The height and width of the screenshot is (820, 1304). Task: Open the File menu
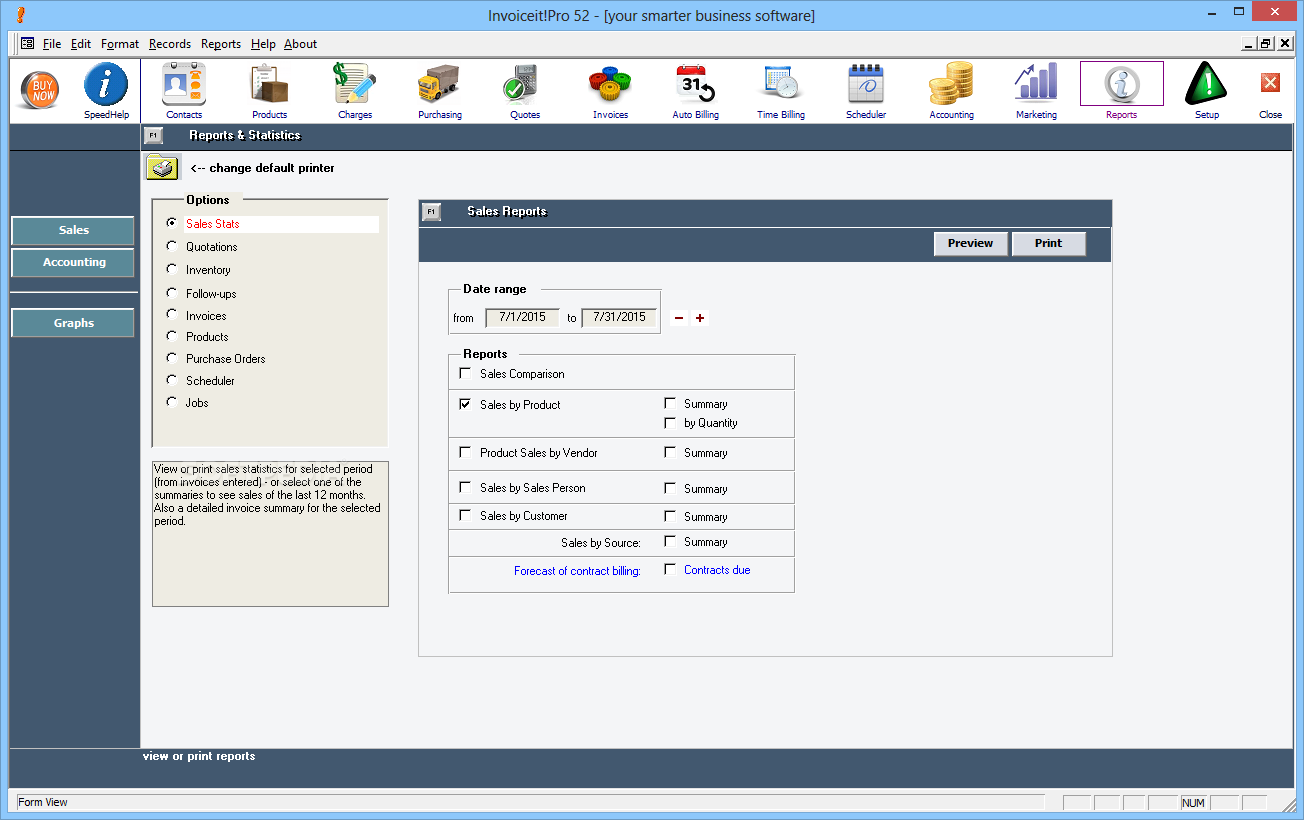click(52, 44)
